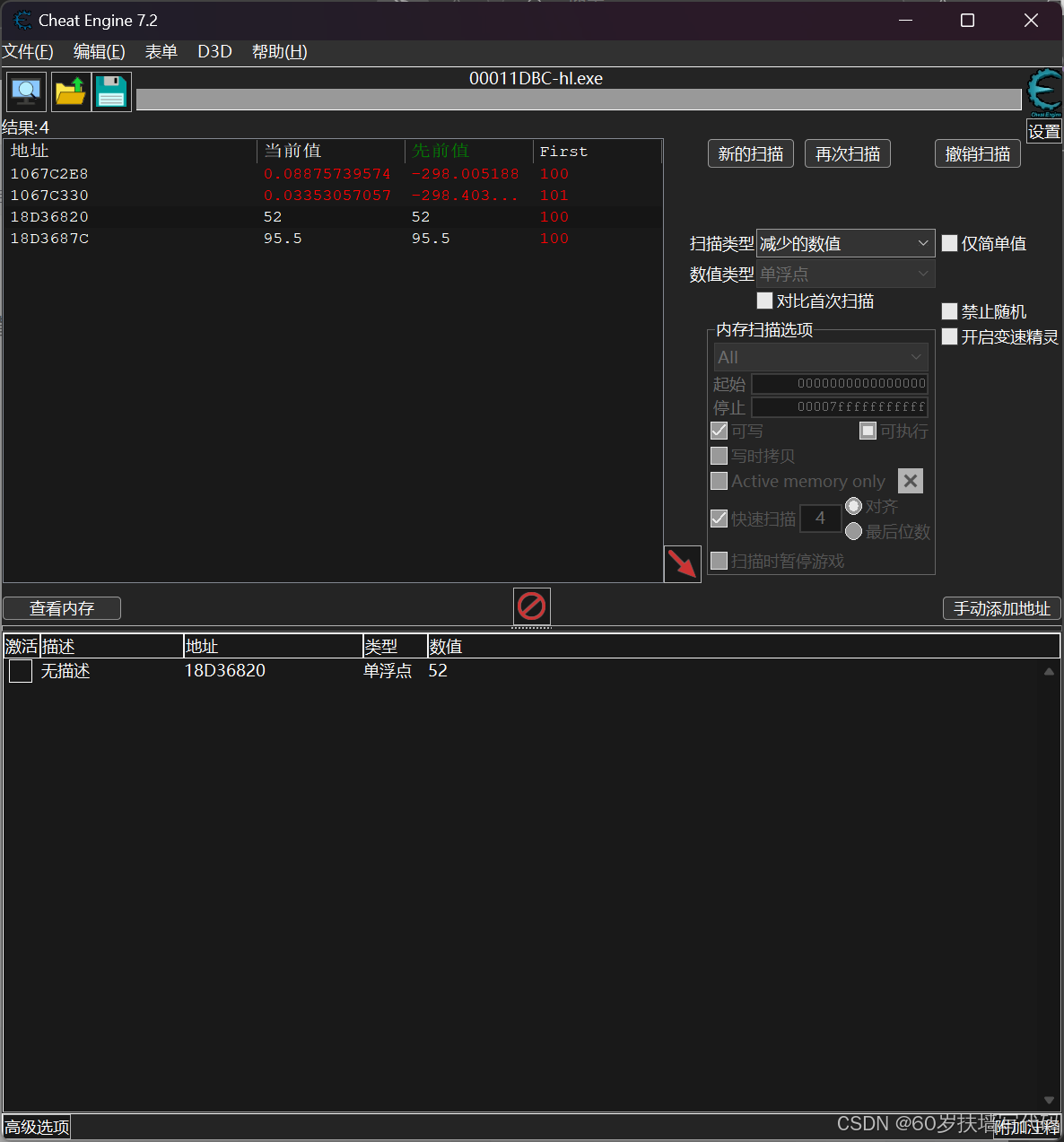This screenshot has height=1142, width=1064.
Task: Click the save floppy disk icon
Action: point(111,92)
